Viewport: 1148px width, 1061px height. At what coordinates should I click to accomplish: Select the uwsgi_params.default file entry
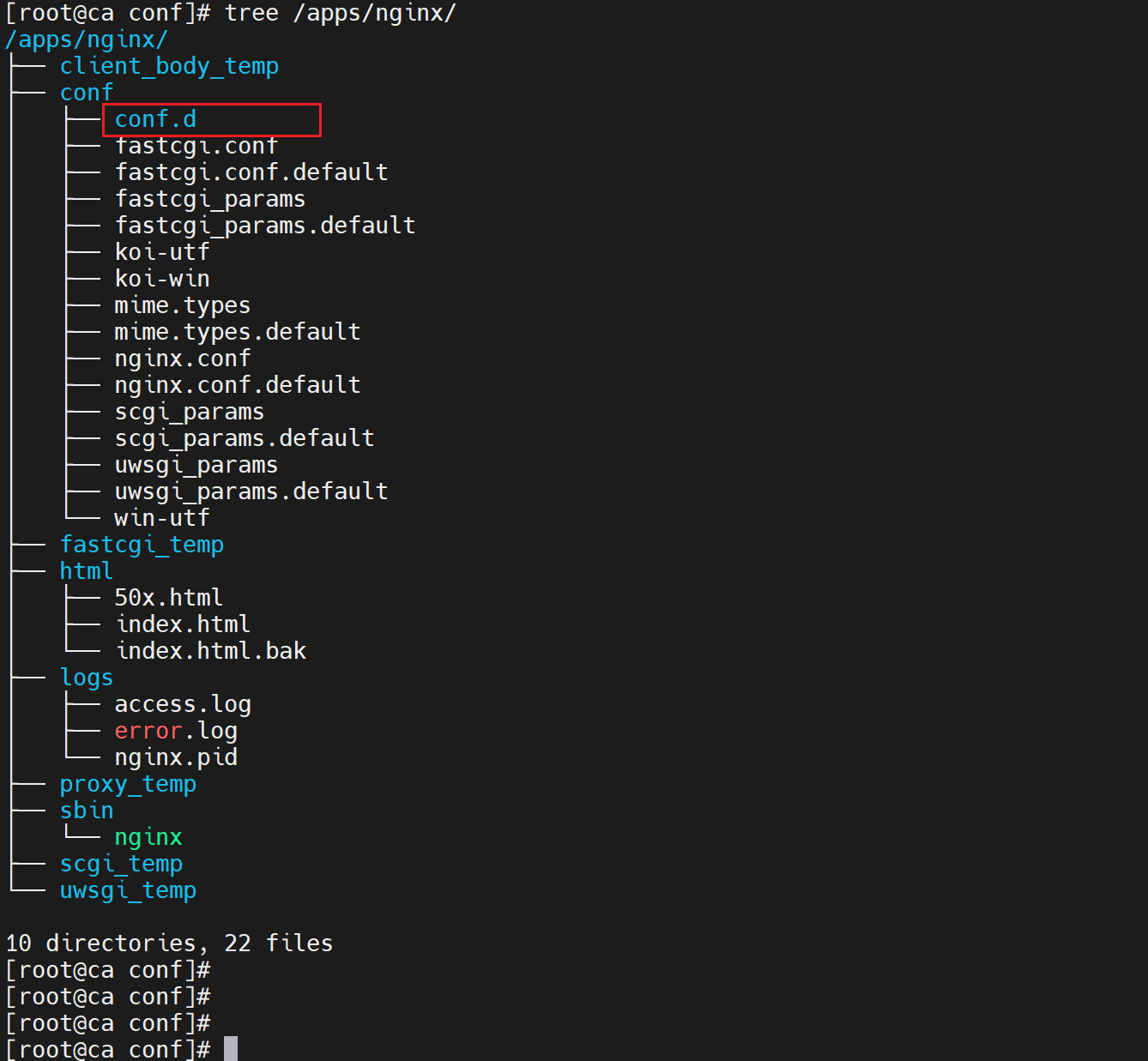pyautogui.click(x=251, y=491)
